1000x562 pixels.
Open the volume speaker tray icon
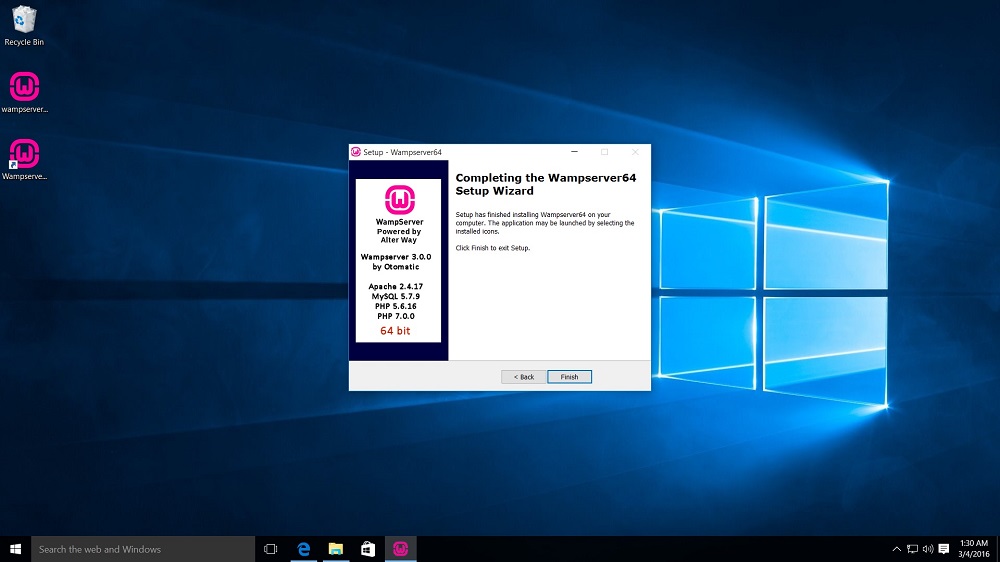(x=928, y=549)
